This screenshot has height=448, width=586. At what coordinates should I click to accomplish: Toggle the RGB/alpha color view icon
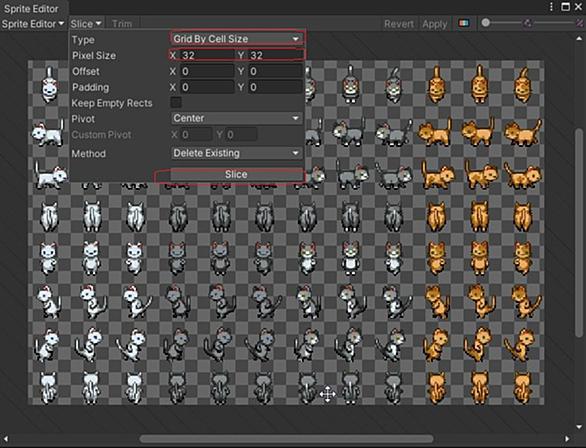click(x=464, y=23)
